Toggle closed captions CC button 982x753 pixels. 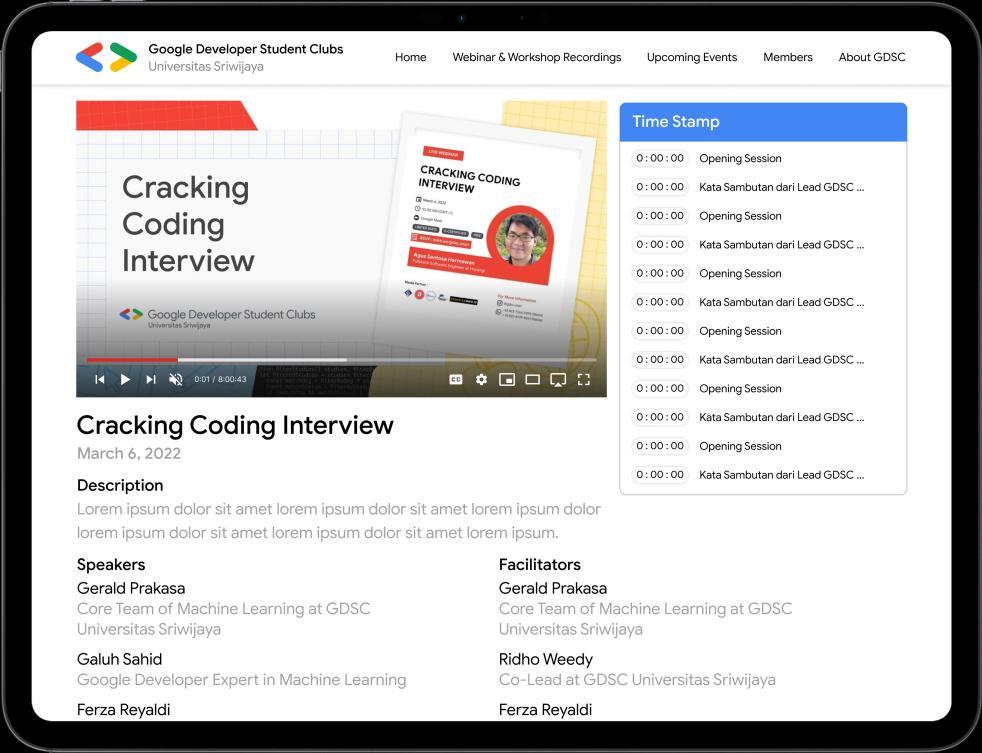click(456, 379)
